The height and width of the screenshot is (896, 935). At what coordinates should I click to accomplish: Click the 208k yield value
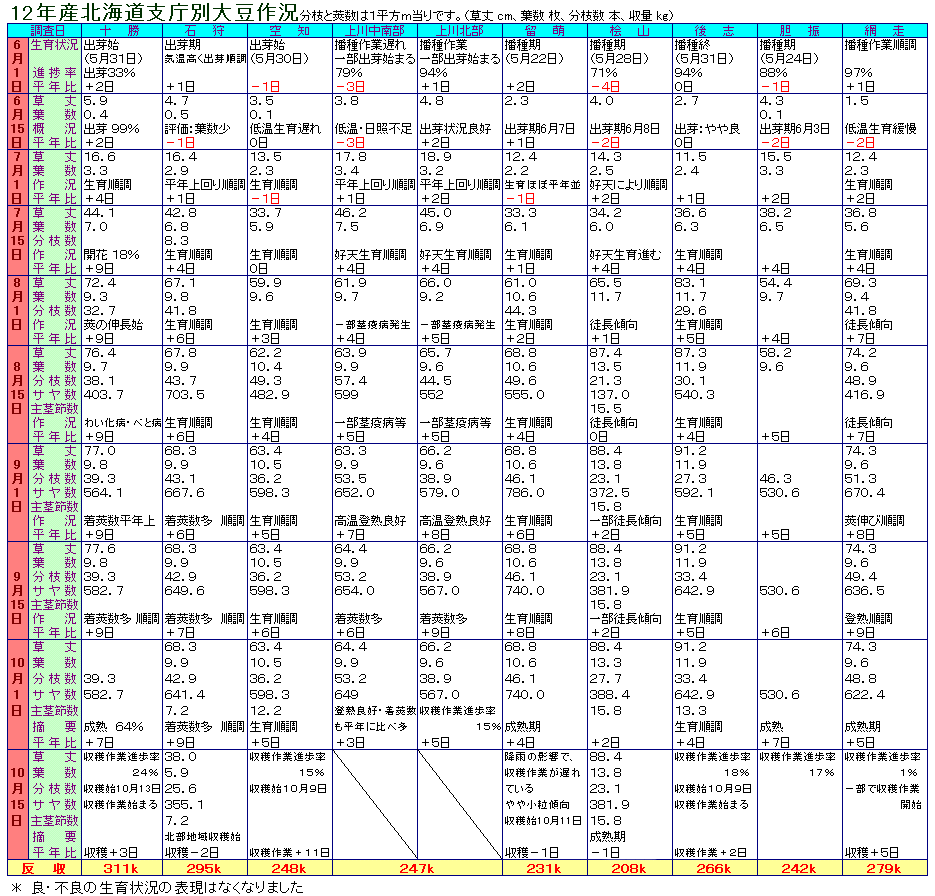(x=629, y=868)
